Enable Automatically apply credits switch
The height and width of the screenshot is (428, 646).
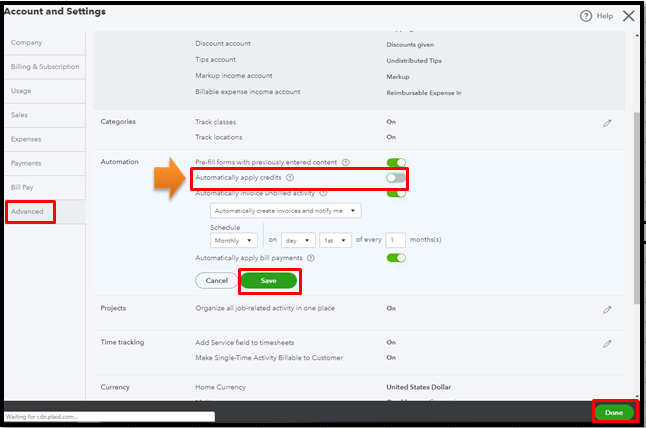coord(396,178)
